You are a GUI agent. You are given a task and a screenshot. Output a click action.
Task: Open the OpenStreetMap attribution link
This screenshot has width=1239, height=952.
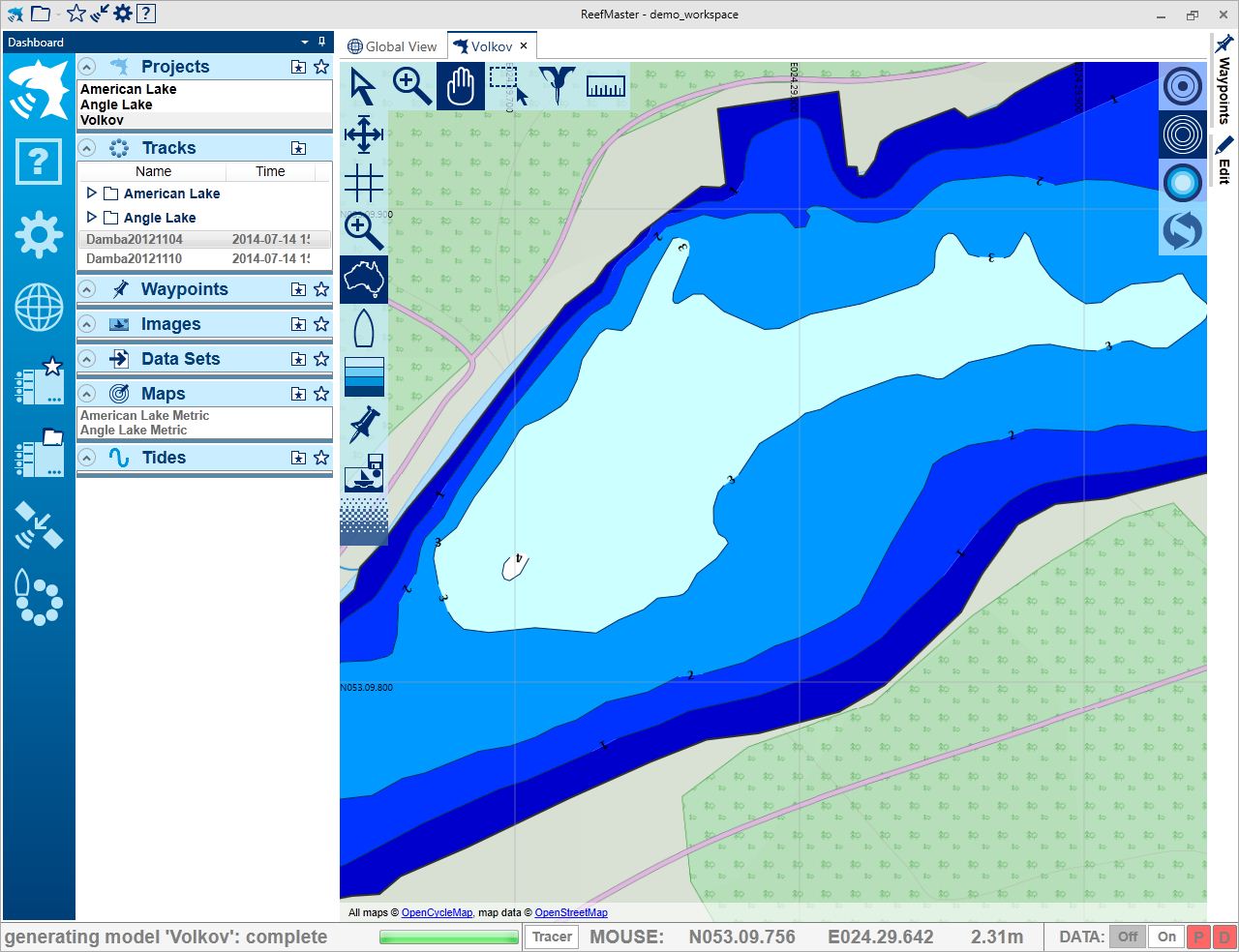(x=571, y=912)
